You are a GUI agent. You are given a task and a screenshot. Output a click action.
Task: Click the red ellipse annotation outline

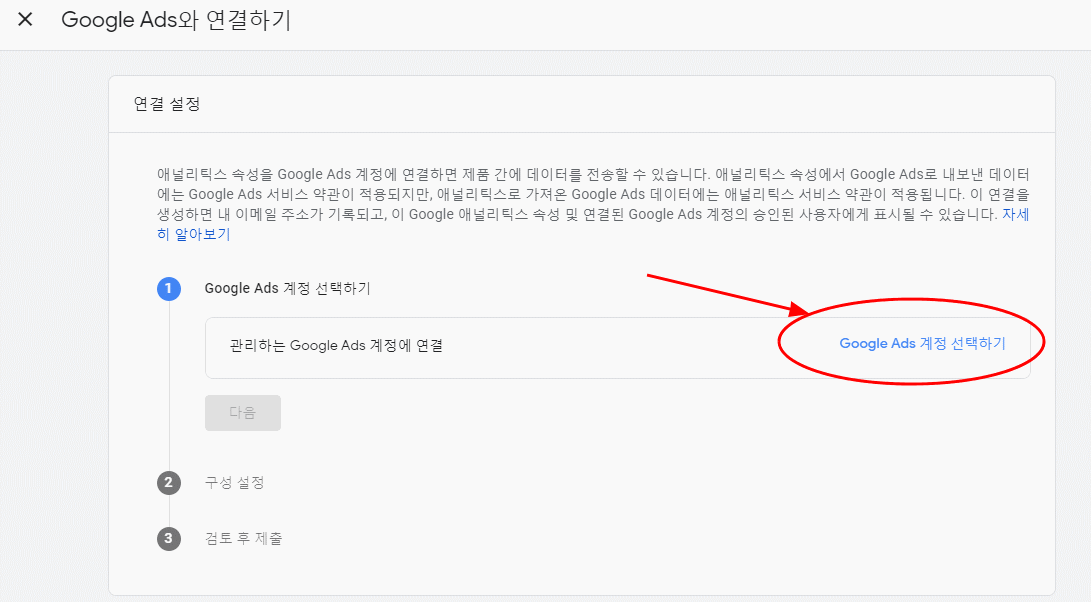click(x=911, y=300)
